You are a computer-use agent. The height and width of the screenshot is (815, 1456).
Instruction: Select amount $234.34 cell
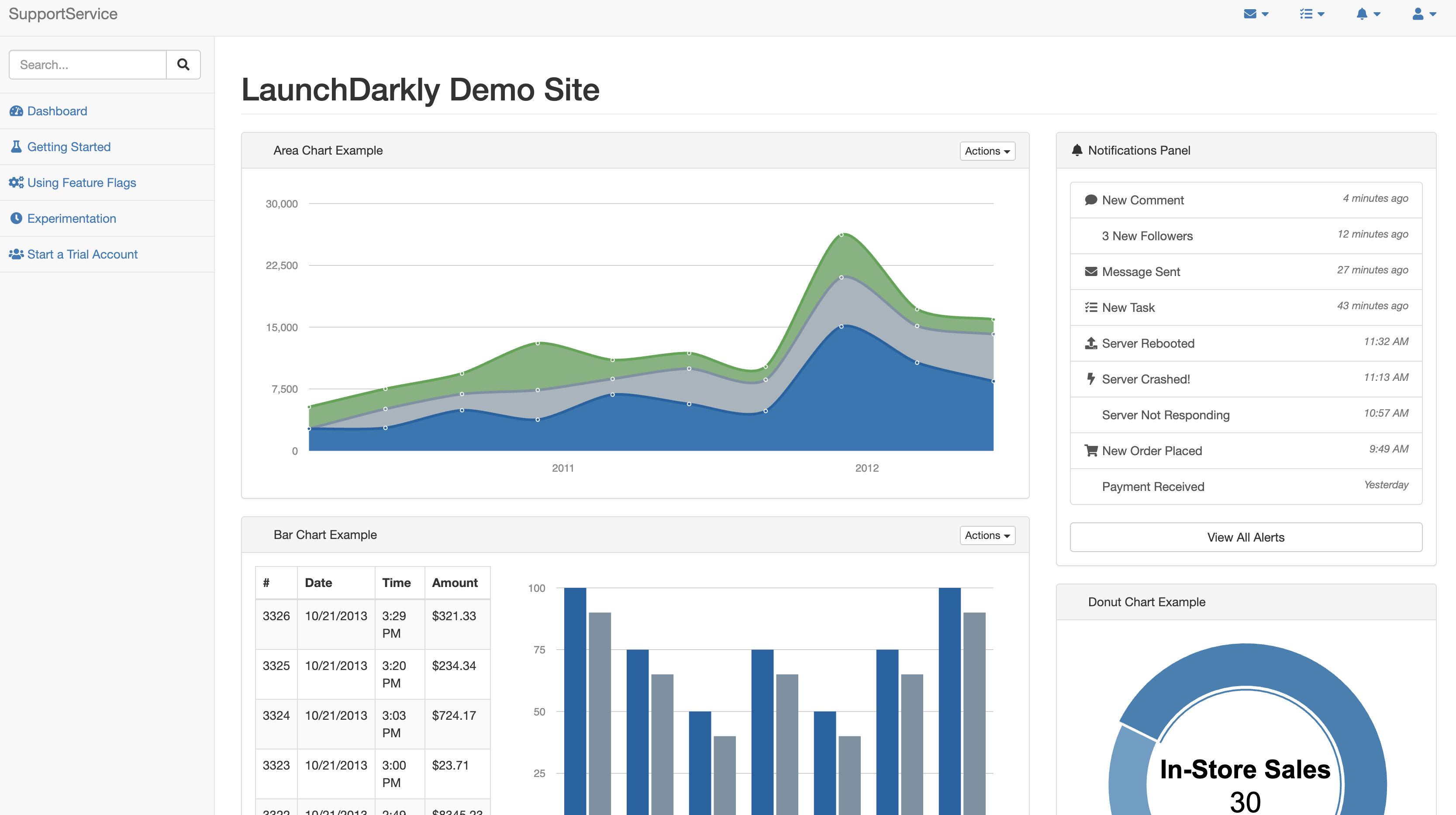point(457,674)
